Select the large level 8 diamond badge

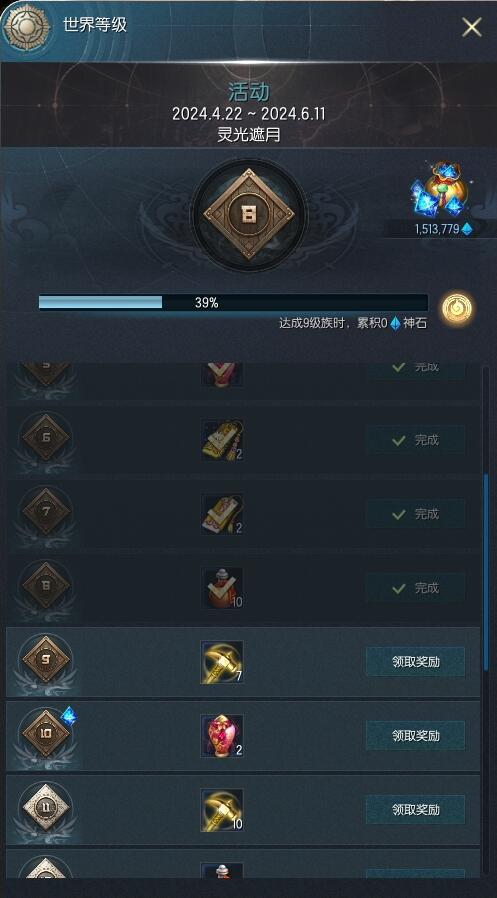(x=248, y=214)
